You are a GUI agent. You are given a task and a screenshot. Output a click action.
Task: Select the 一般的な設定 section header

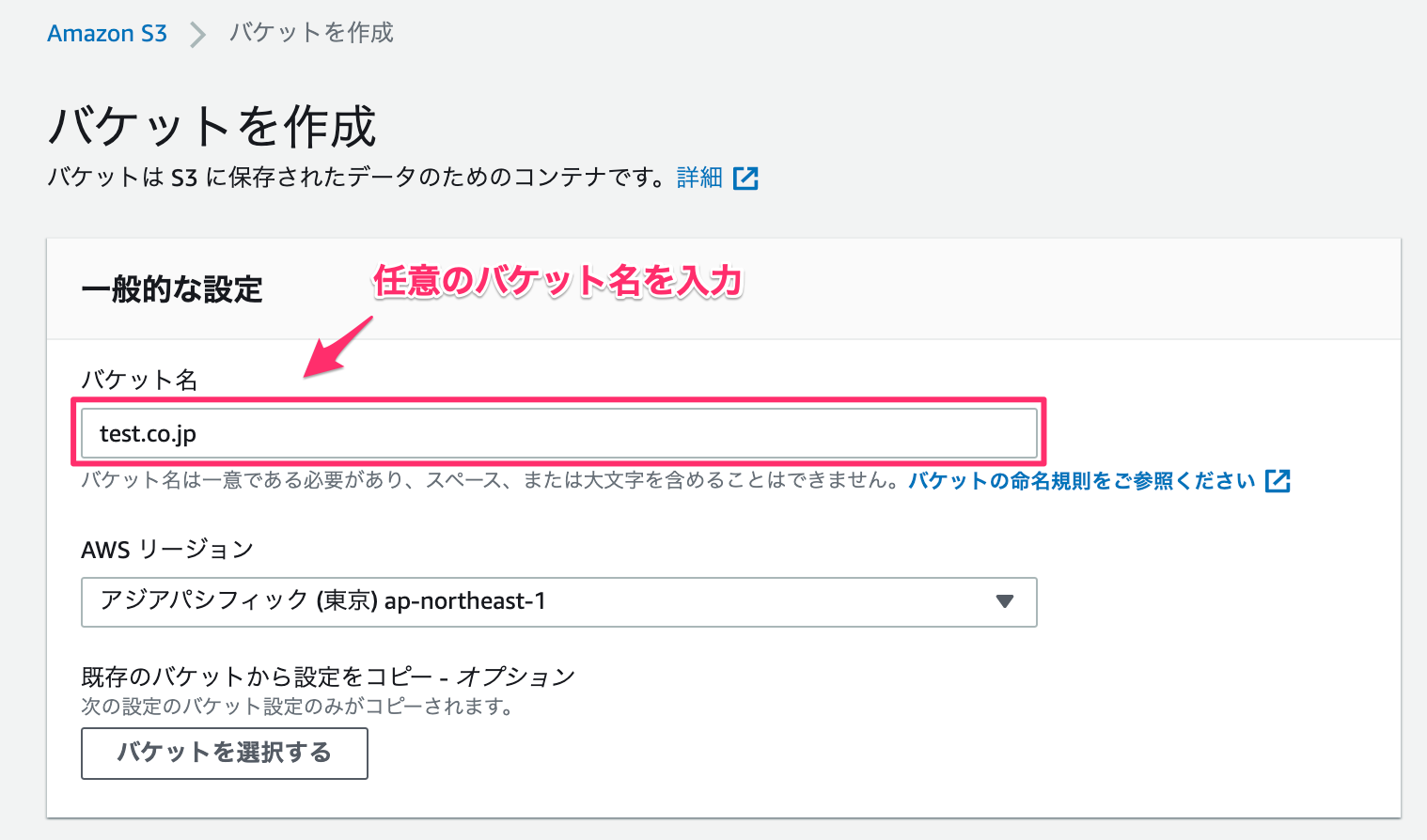pos(173,288)
